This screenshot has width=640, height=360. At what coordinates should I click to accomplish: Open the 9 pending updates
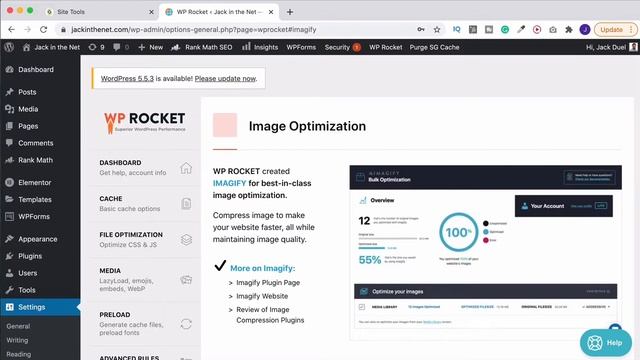click(96, 47)
